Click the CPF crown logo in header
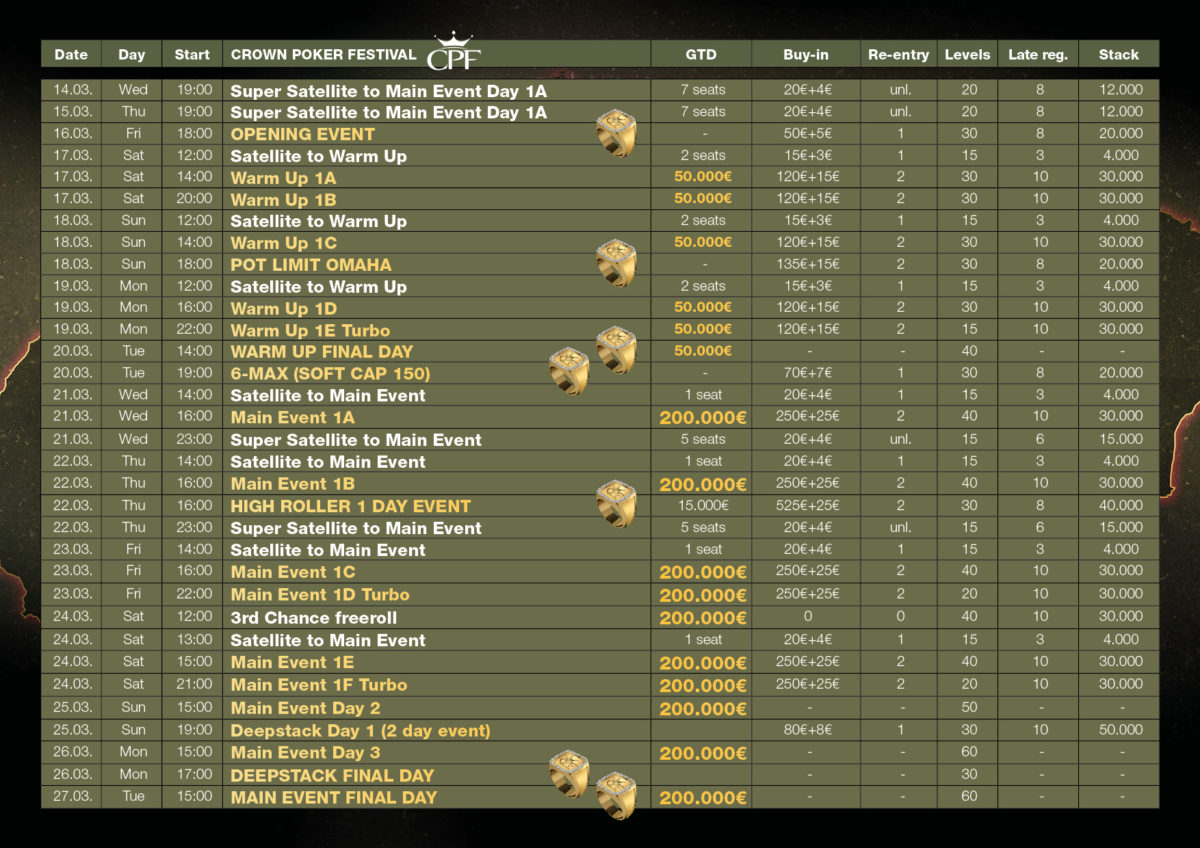 (453, 52)
